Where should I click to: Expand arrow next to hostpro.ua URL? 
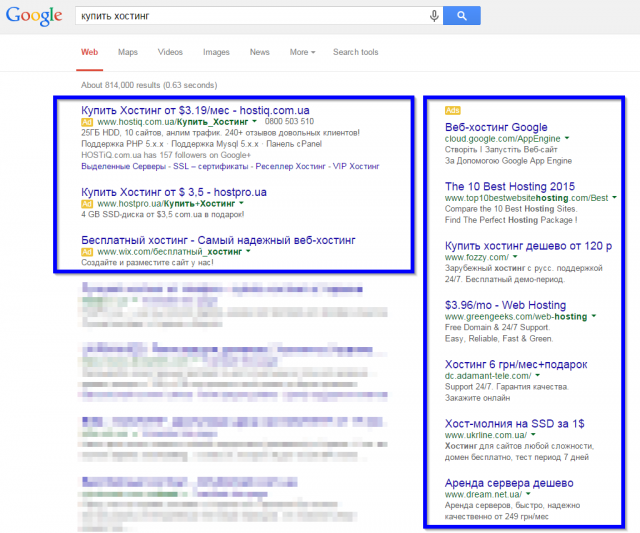[x=241, y=203]
